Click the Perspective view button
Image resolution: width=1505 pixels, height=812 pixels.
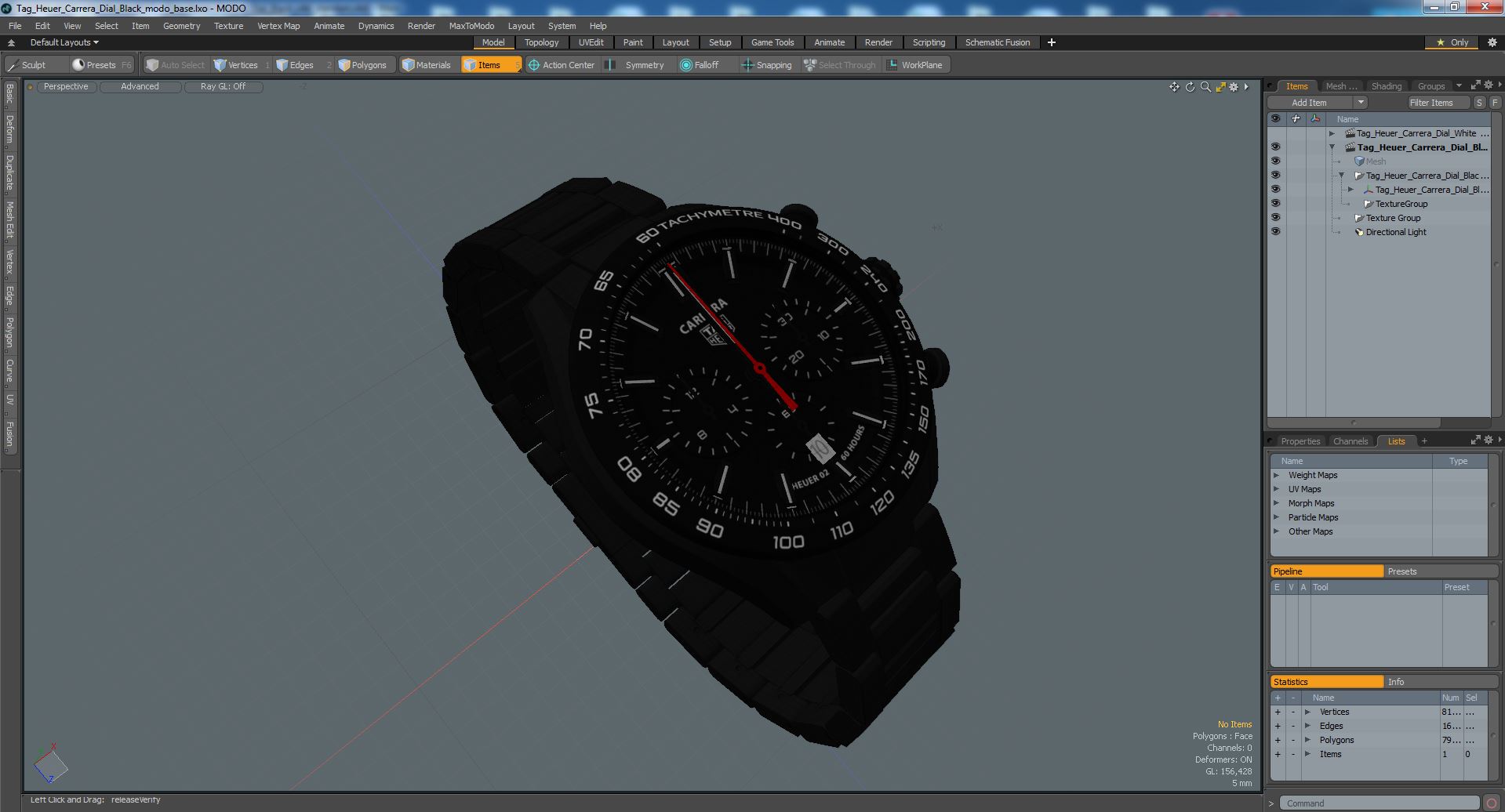66,87
